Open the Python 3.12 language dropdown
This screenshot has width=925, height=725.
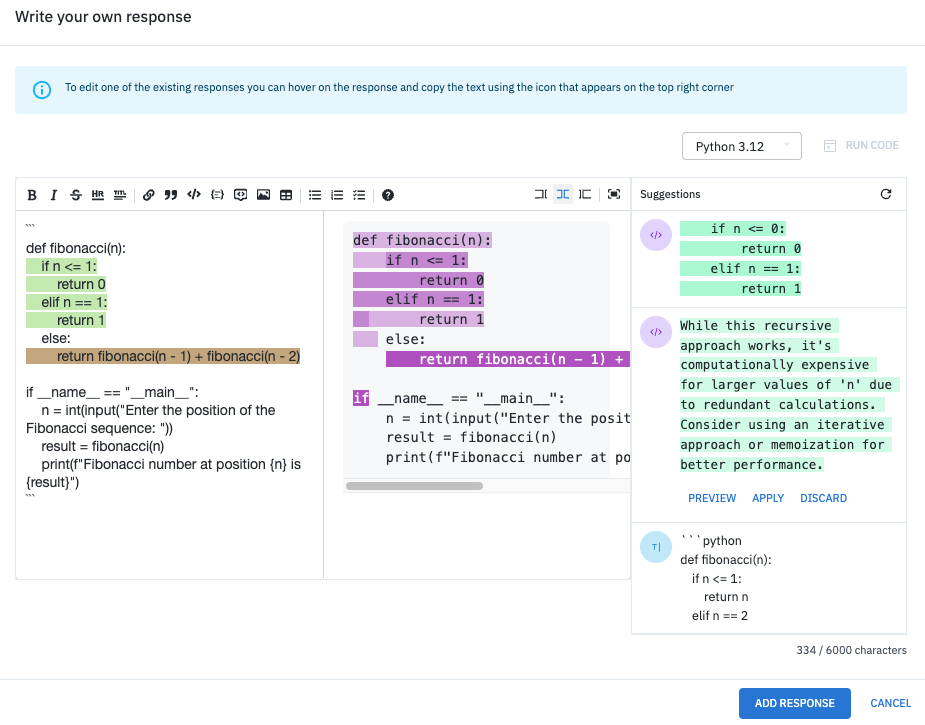click(x=742, y=146)
